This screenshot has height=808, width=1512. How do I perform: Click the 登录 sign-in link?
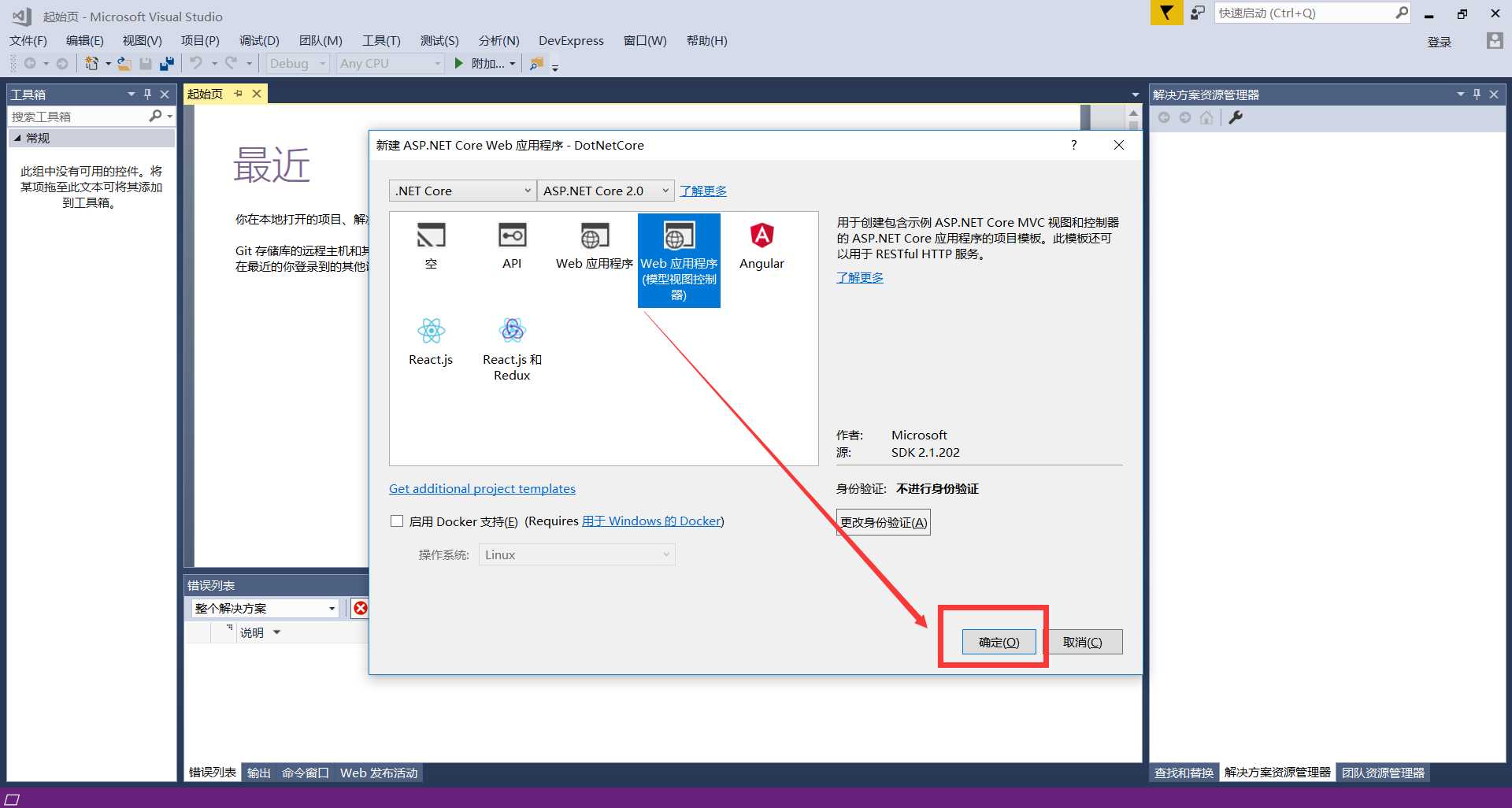1439,42
